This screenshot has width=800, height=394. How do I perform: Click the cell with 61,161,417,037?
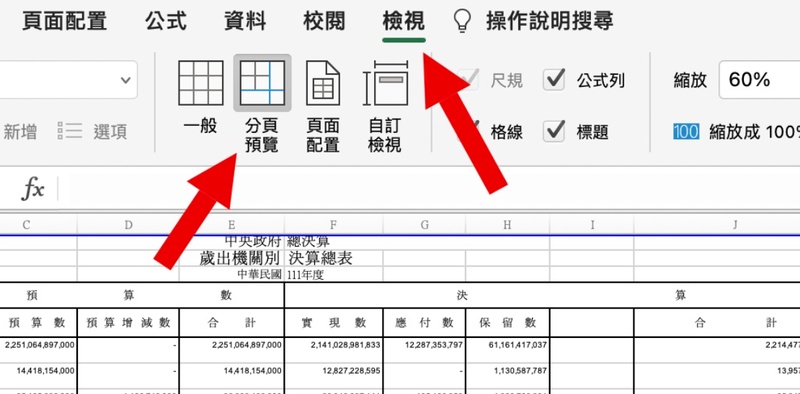click(507, 350)
